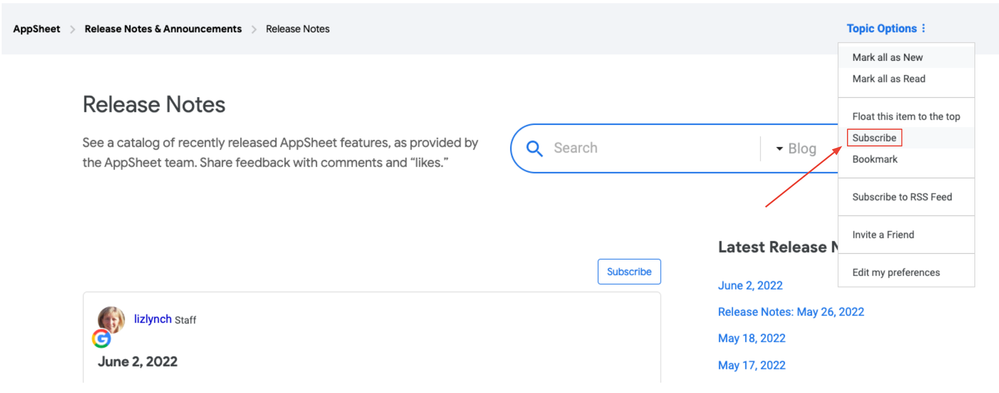
Task: Open the Topic Options menu
Action: [x=886, y=29]
